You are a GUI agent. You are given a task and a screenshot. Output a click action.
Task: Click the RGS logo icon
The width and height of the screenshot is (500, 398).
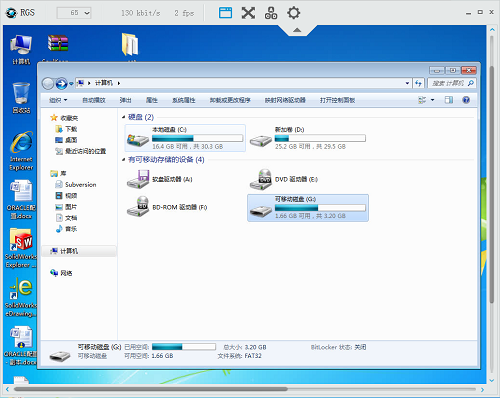[11, 13]
